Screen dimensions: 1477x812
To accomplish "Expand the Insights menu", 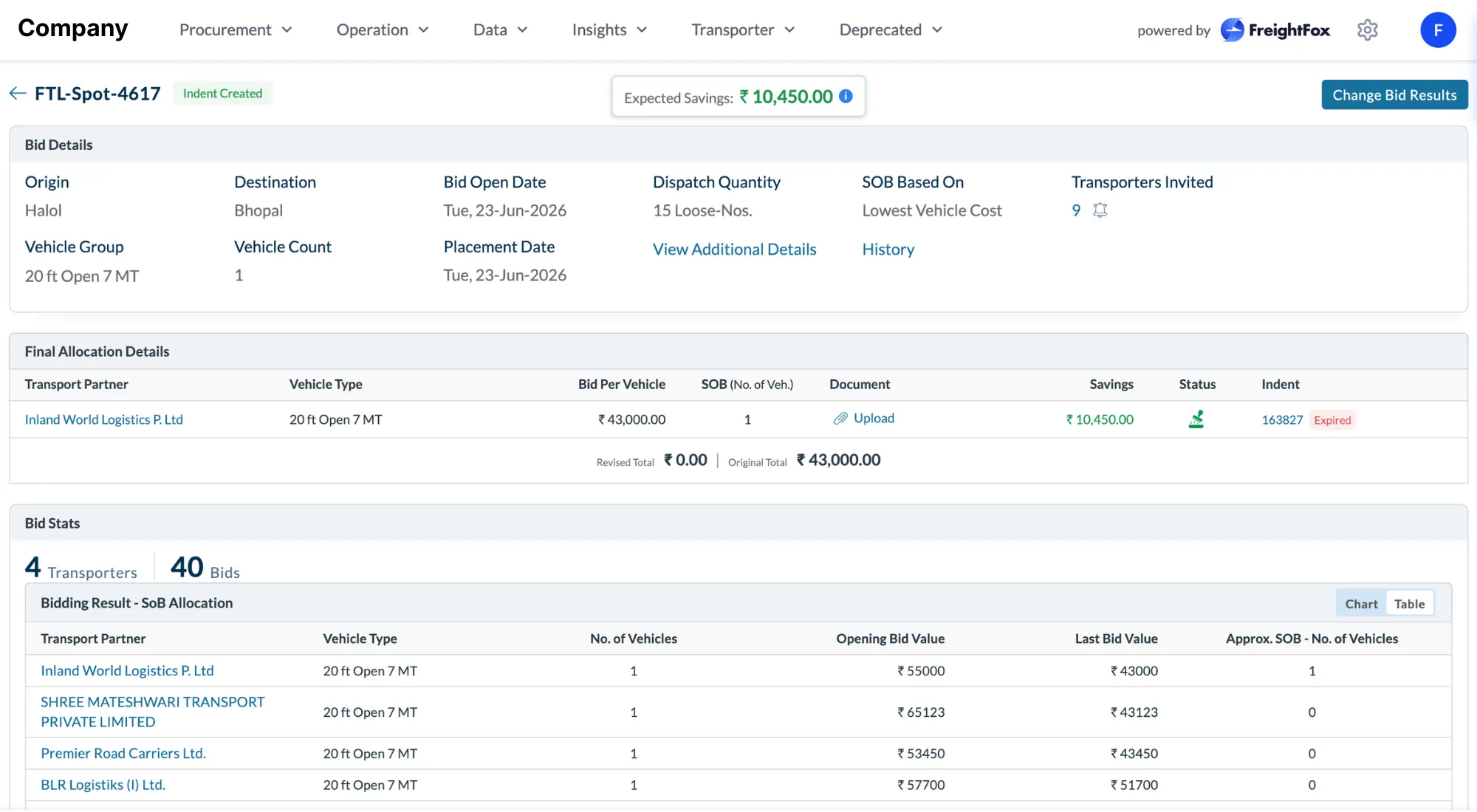I will pyautogui.click(x=609, y=30).
